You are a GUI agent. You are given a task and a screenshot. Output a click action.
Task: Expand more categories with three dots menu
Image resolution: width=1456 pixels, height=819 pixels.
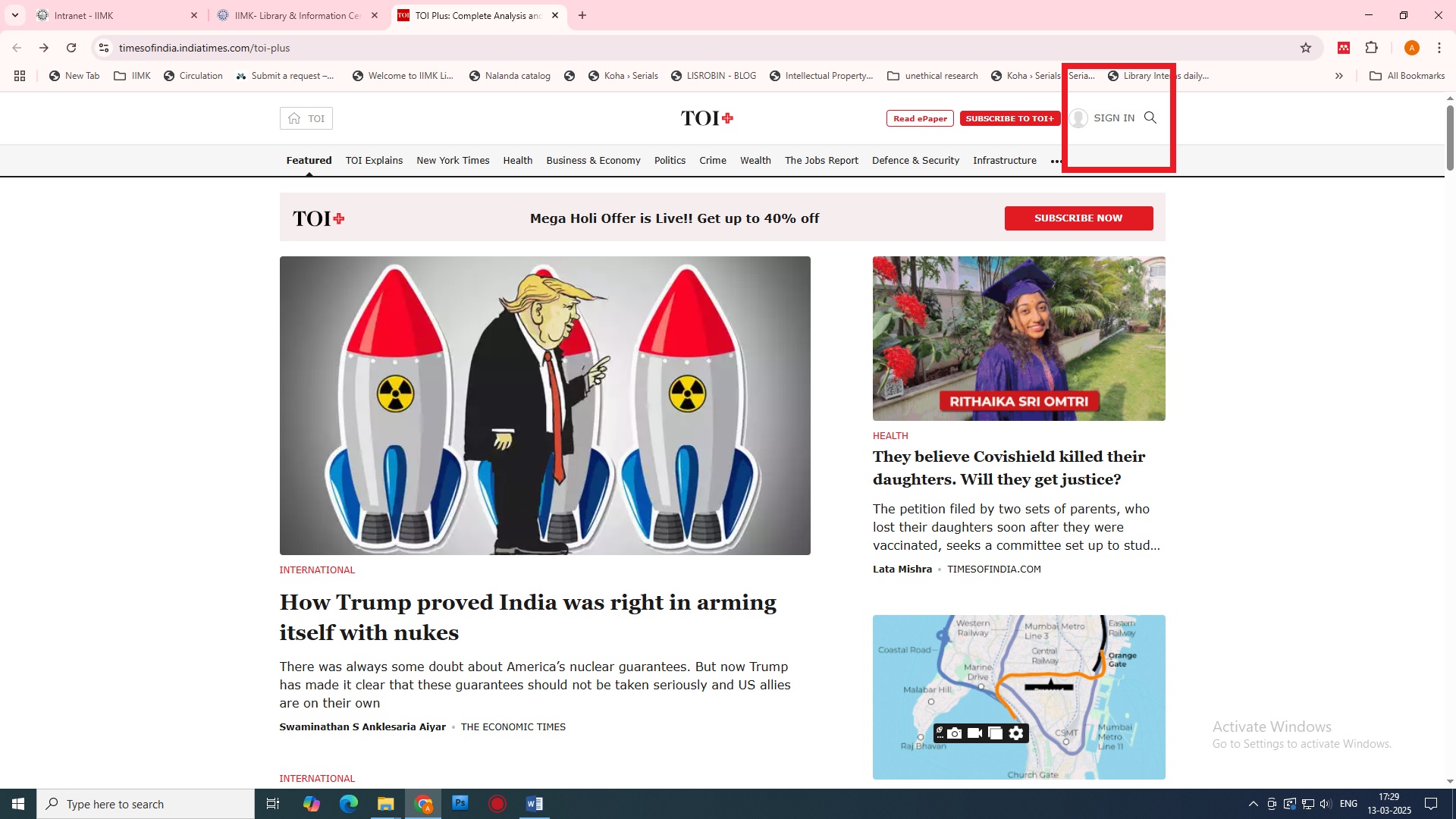pos(1056,161)
